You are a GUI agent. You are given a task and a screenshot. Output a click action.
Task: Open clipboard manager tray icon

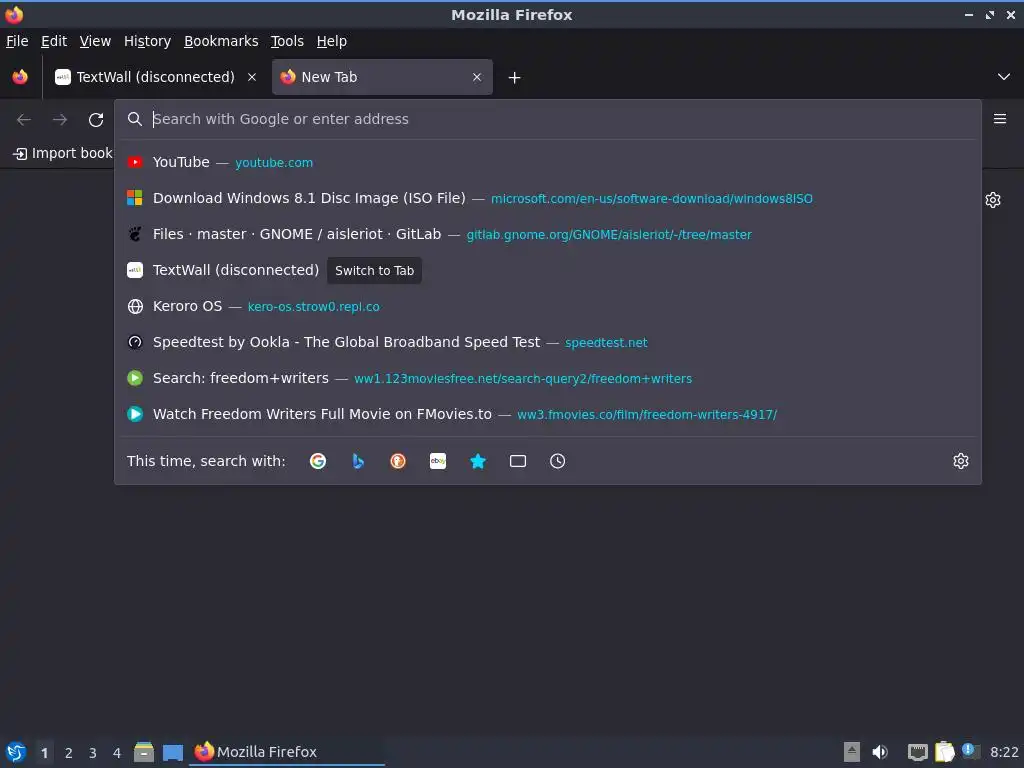coord(944,752)
